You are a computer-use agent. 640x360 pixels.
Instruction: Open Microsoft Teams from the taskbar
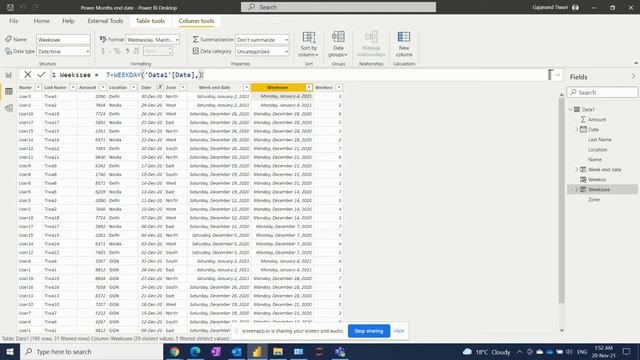[340, 351]
